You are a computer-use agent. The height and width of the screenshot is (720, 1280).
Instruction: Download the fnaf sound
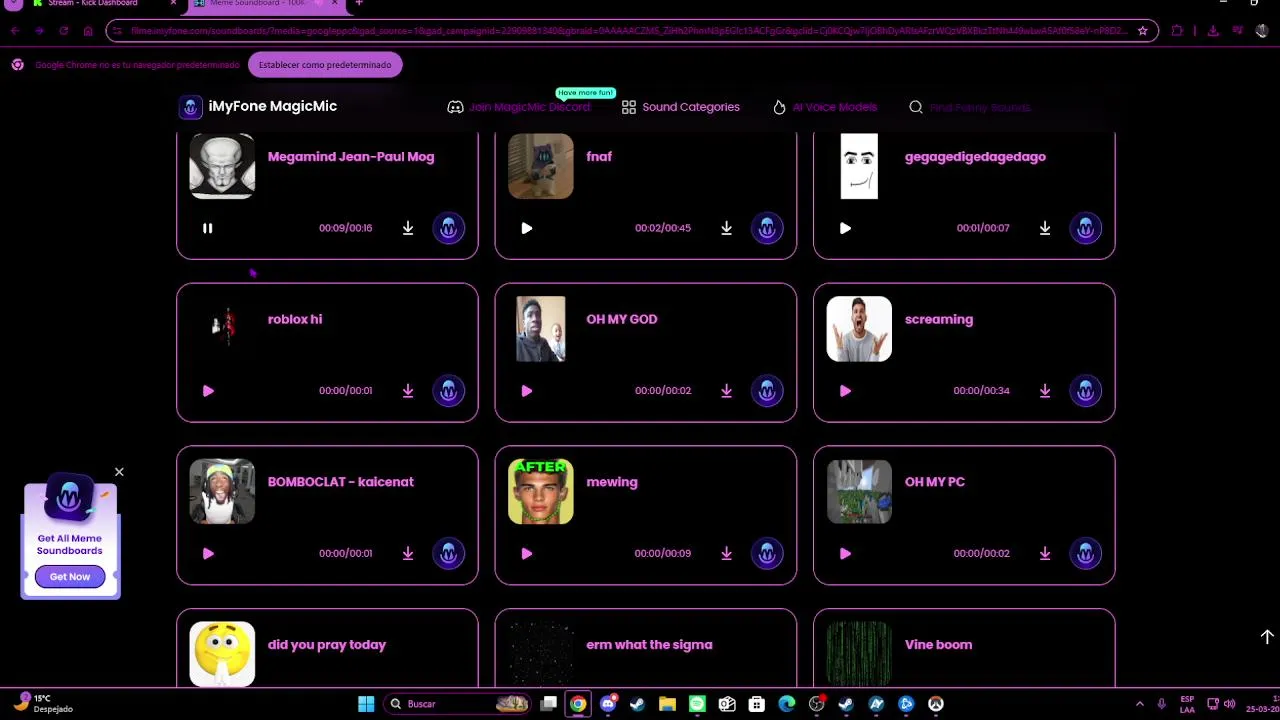[727, 228]
